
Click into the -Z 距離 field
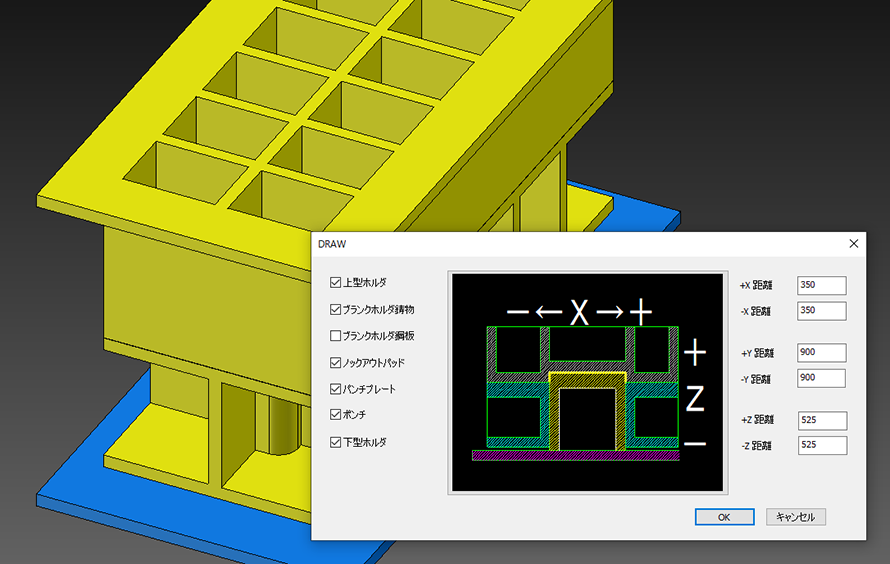821,445
